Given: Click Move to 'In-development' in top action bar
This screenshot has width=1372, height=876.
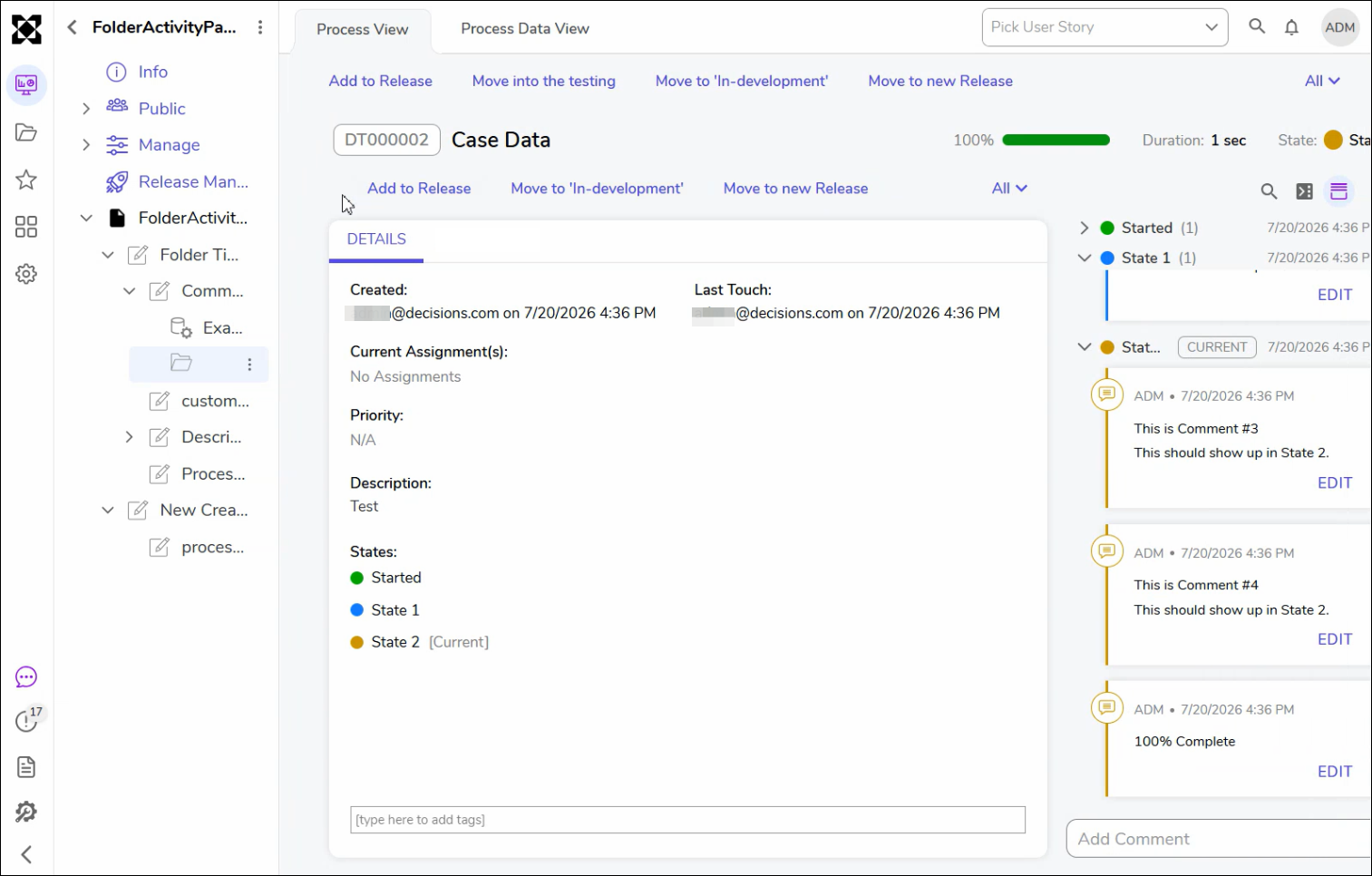Looking at the screenshot, I should point(742,81).
